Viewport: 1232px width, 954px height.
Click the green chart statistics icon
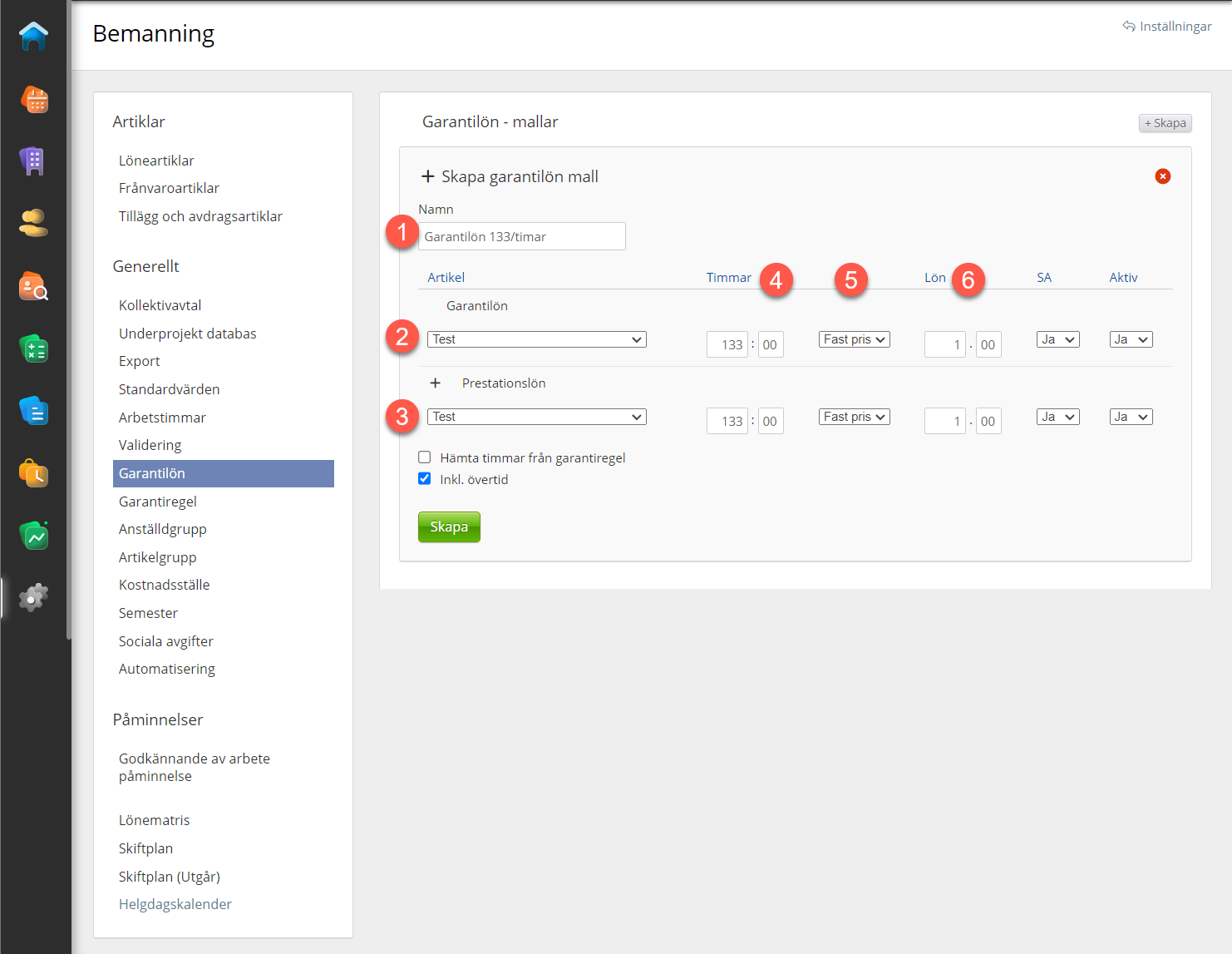34,536
